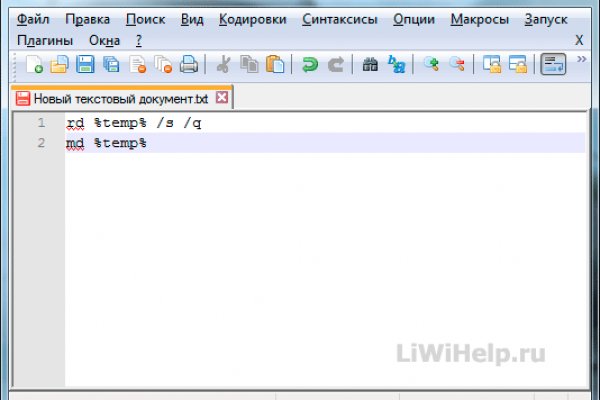This screenshot has width=600, height=400.
Task: Open the Синтаксисы menu
Action: [339, 19]
